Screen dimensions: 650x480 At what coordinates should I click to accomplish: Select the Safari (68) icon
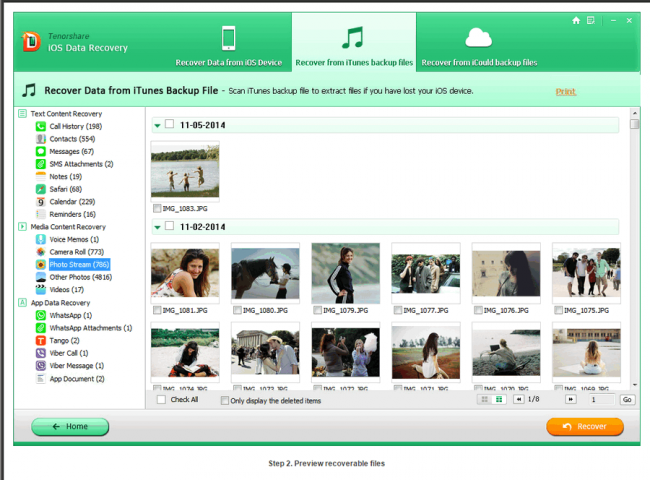pyautogui.click(x=41, y=189)
